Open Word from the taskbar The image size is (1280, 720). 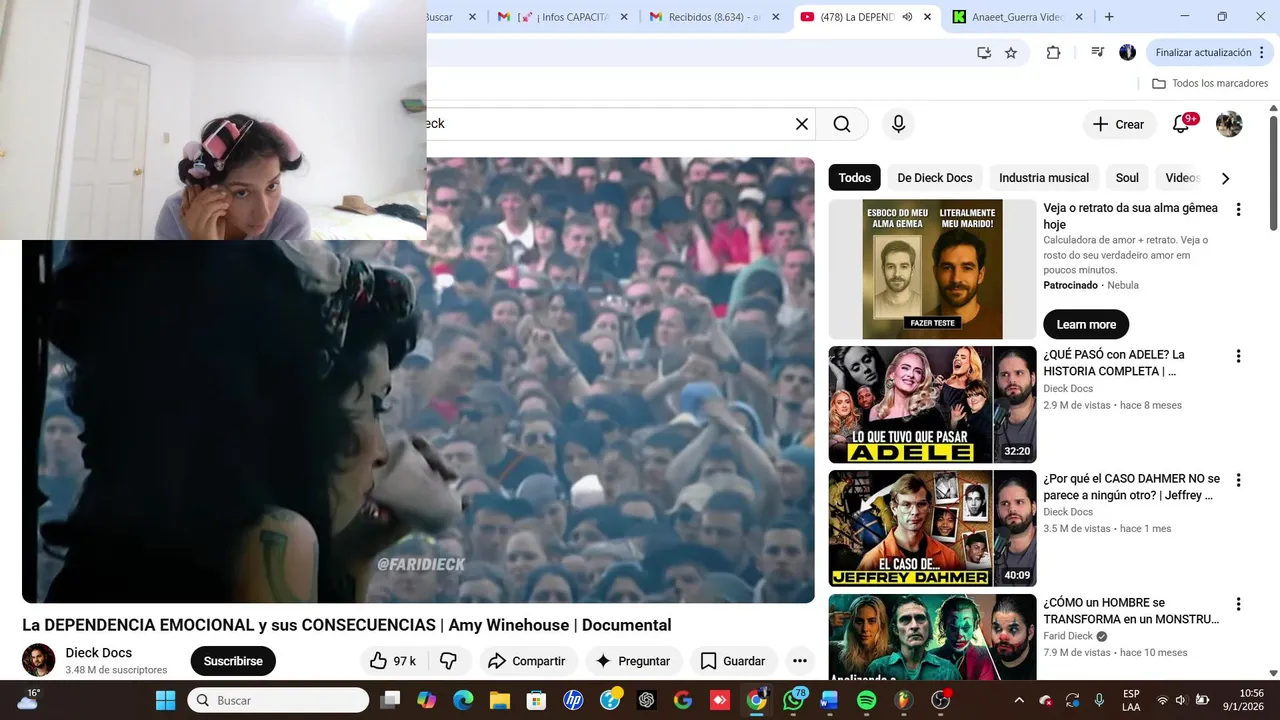[829, 700]
